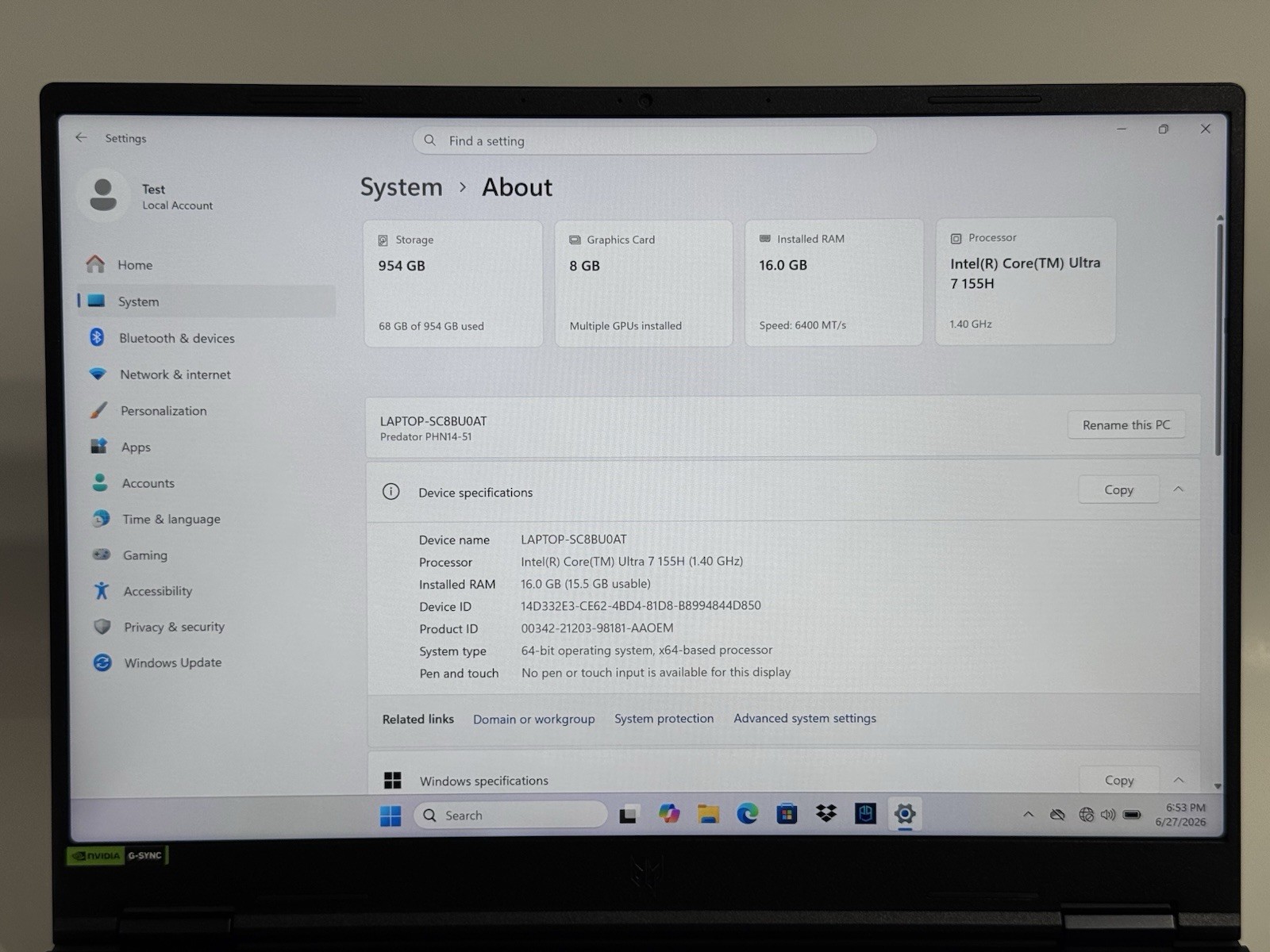Collapse the Windows specifications section
Screen dimensions: 1270x952
click(1179, 780)
